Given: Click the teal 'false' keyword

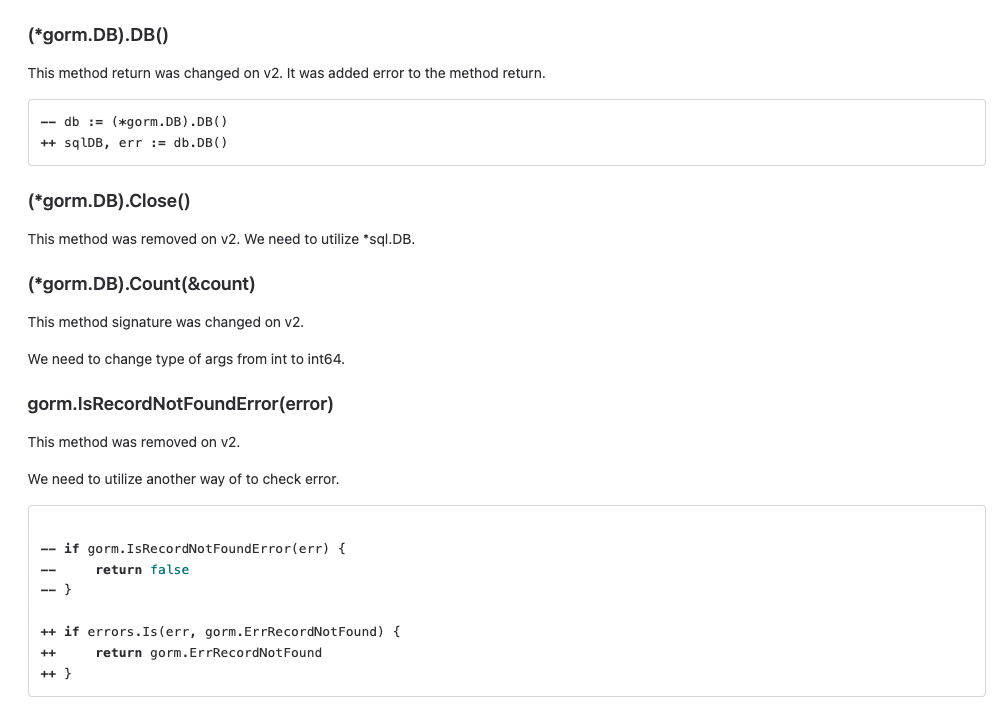Looking at the screenshot, I should pos(170,570).
